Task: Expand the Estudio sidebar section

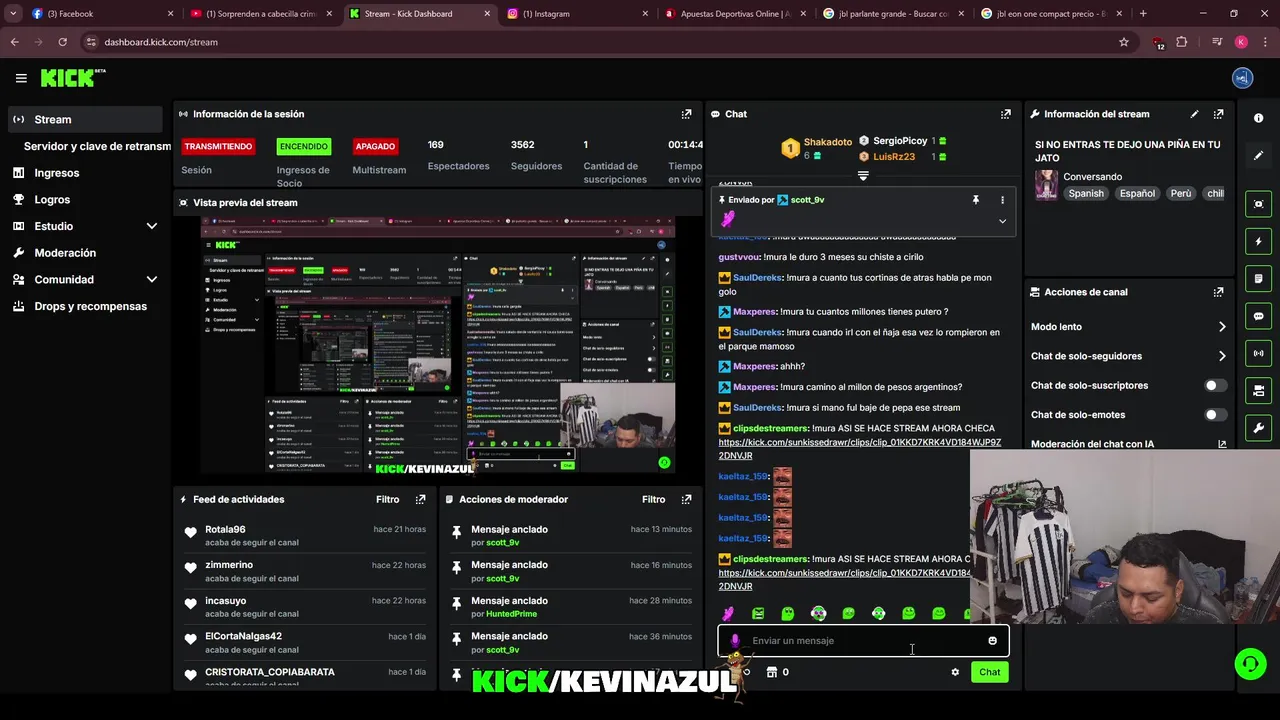Action: coord(152,226)
